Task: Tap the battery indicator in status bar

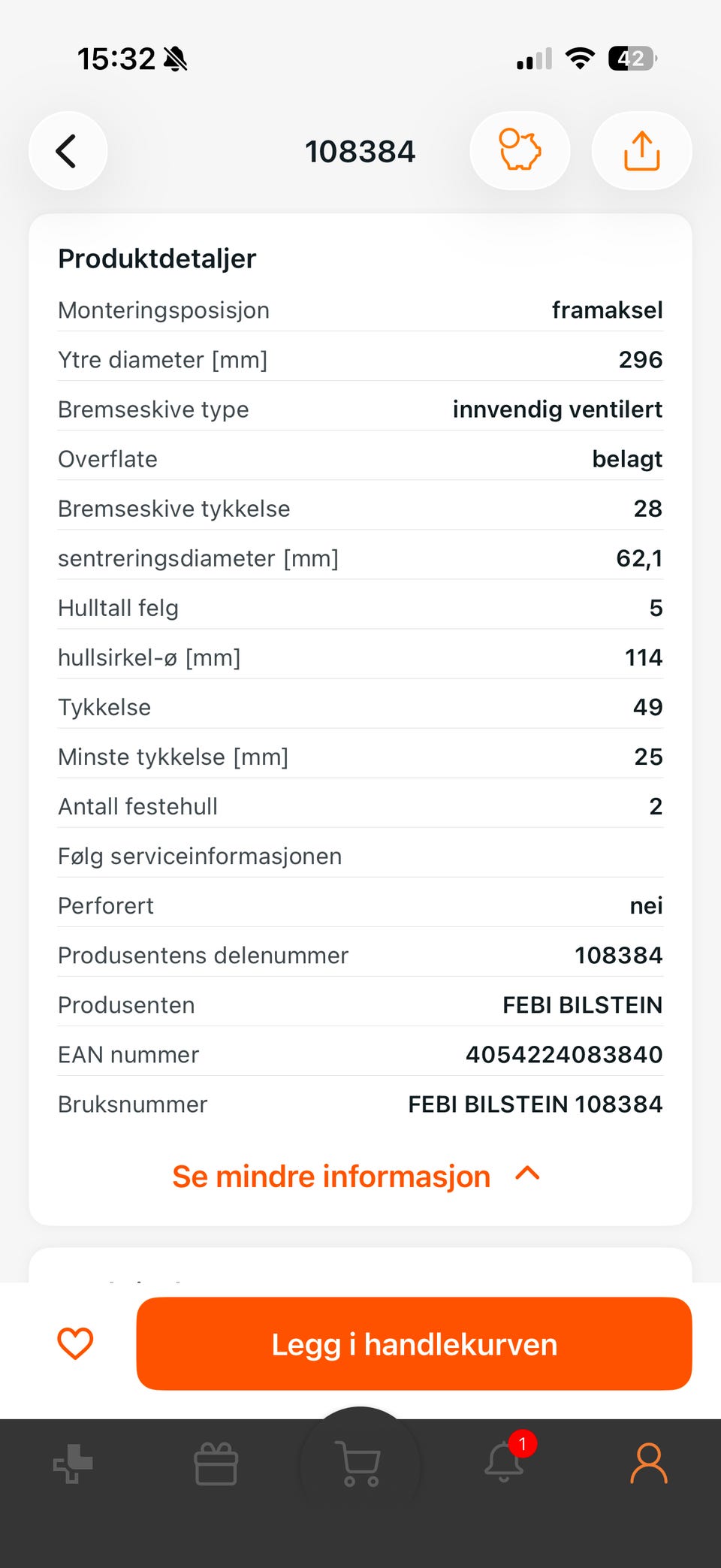Action: point(632,58)
